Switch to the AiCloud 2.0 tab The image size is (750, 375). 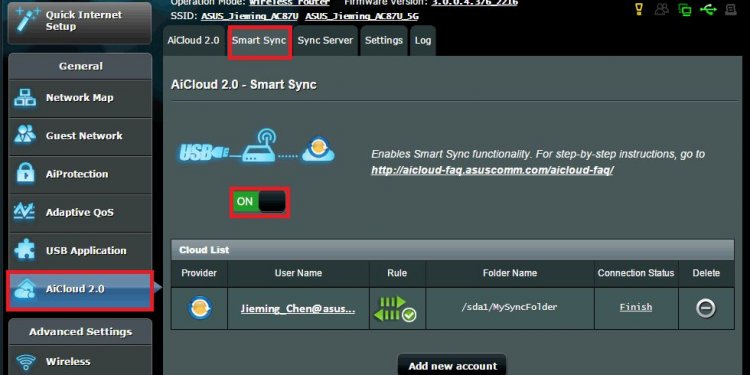[x=193, y=40]
